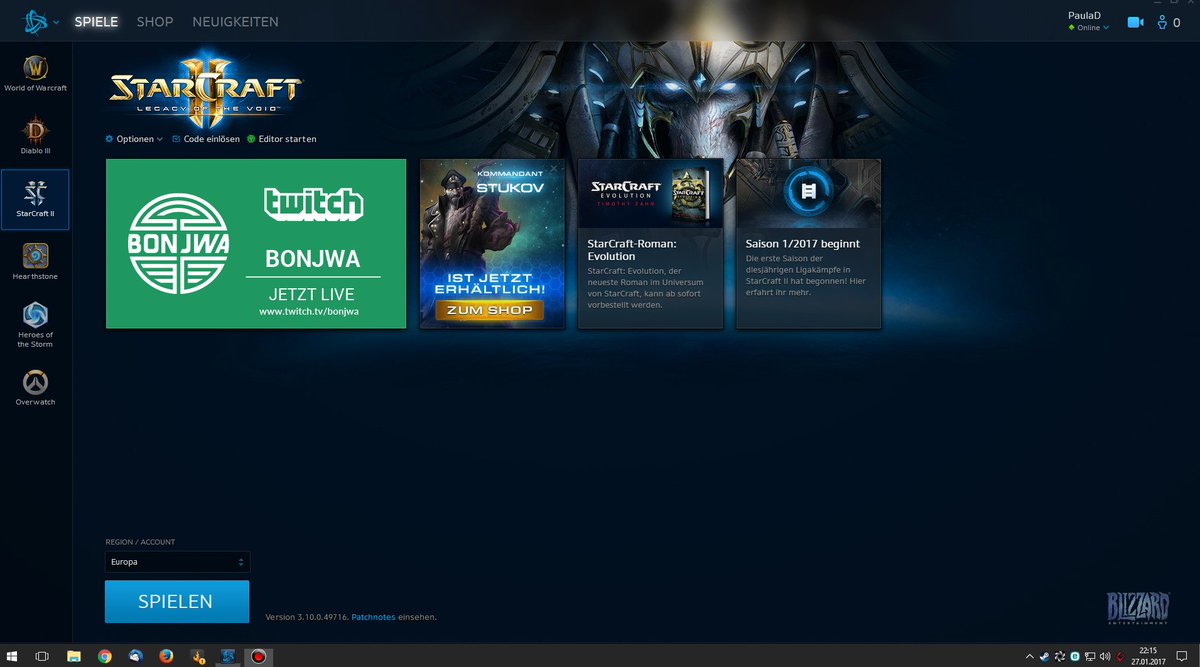Open StarCraft-Roman: Evolution news card
The height and width of the screenshot is (667, 1200).
(650, 243)
